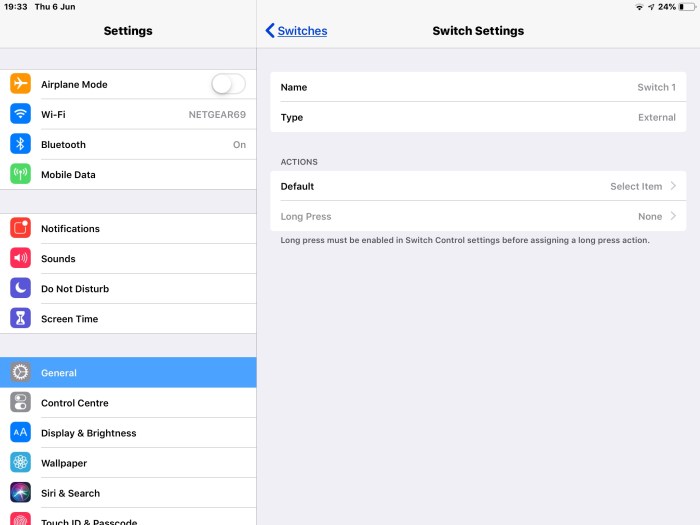Open Wallpaper settings row

(x=128, y=463)
